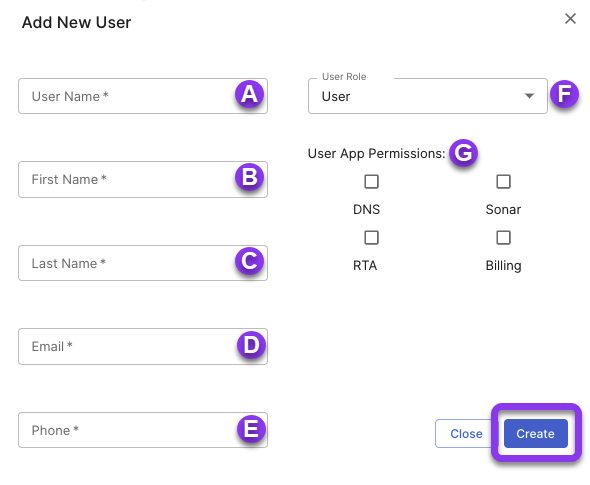The height and width of the screenshot is (485, 590).
Task: Click into the Email field
Action: pyautogui.click(x=143, y=346)
